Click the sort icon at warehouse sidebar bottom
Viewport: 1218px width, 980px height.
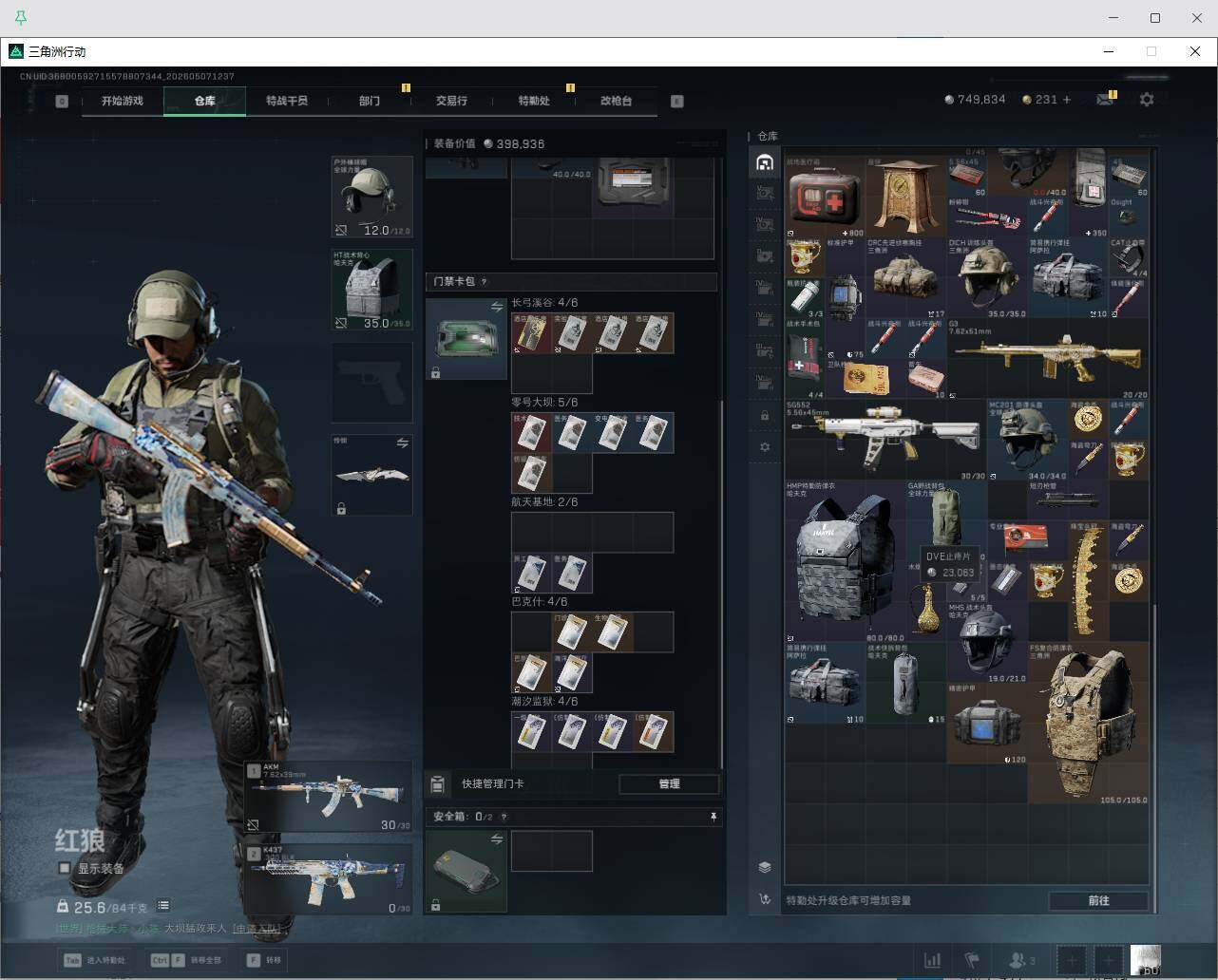pyautogui.click(x=765, y=899)
